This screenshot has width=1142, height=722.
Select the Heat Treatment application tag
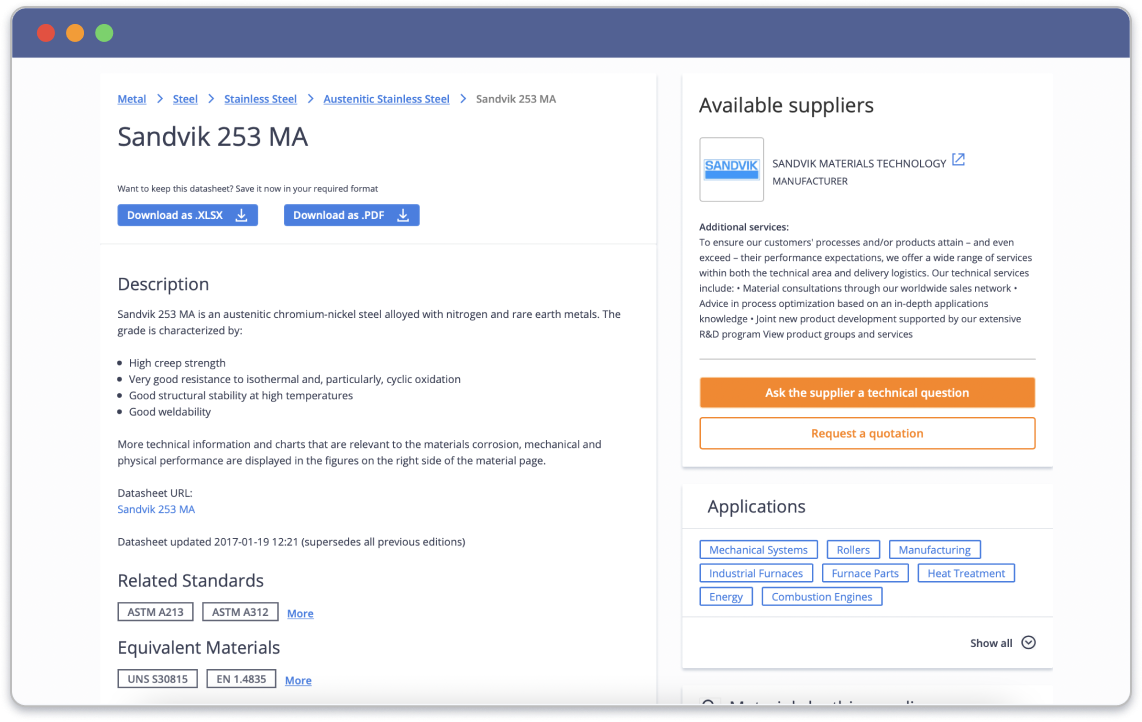(x=966, y=573)
